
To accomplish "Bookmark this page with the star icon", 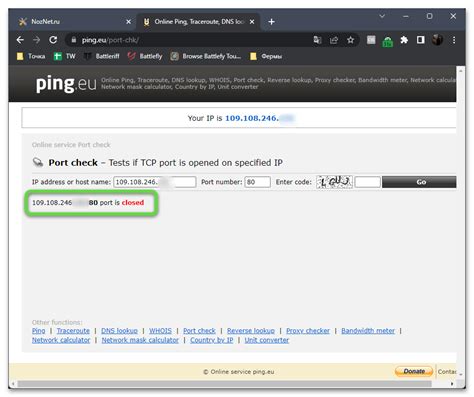I will [x=350, y=40].
